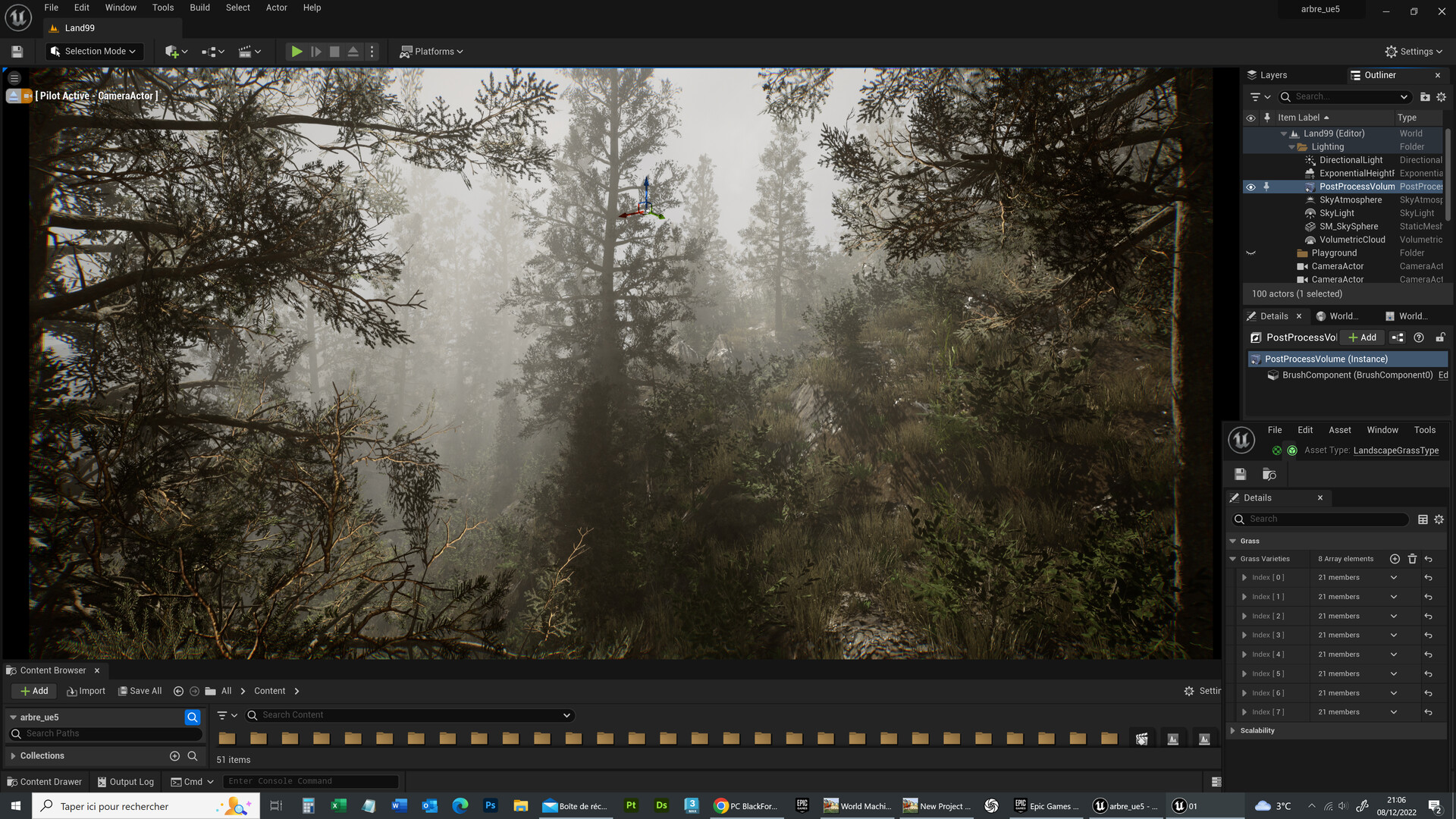Viewport: 1456px width, 819px height.
Task: Open the Build menu
Action: [x=199, y=8]
